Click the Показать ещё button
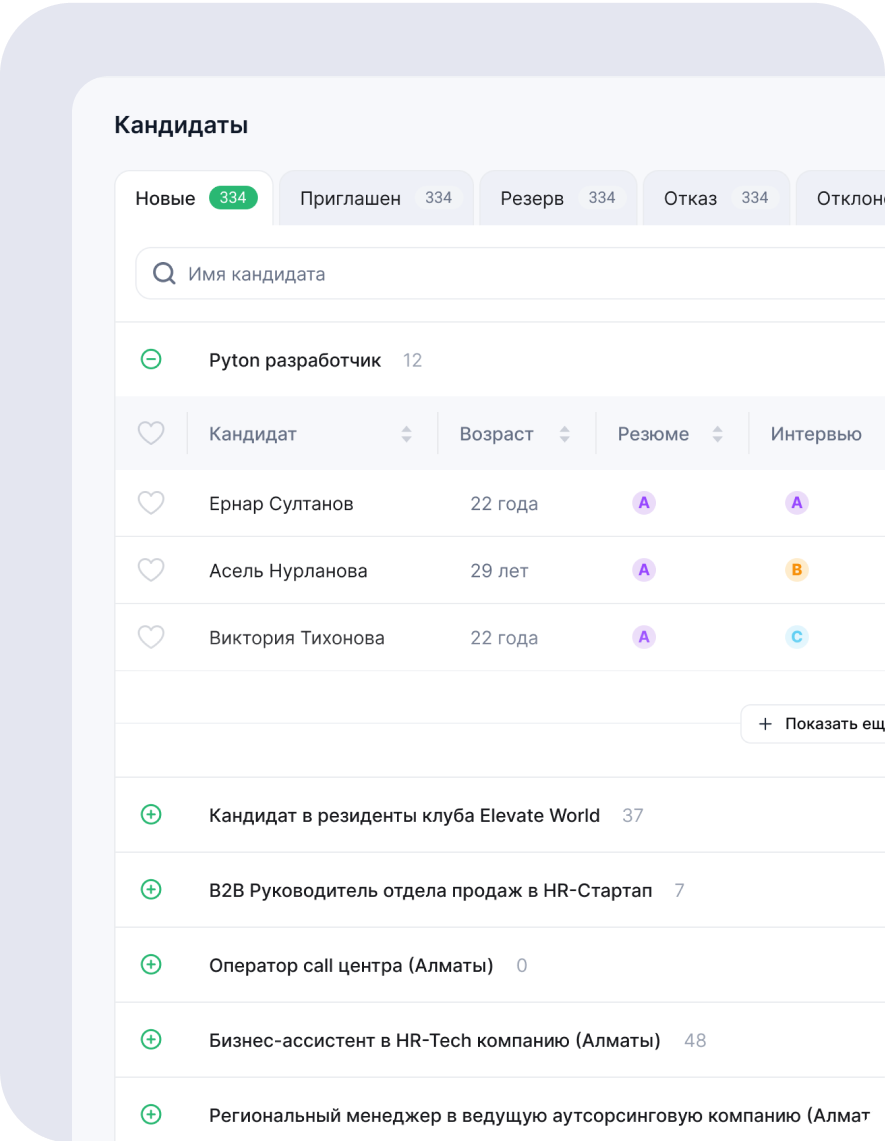The image size is (885, 1141). pyautogui.click(x=815, y=724)
